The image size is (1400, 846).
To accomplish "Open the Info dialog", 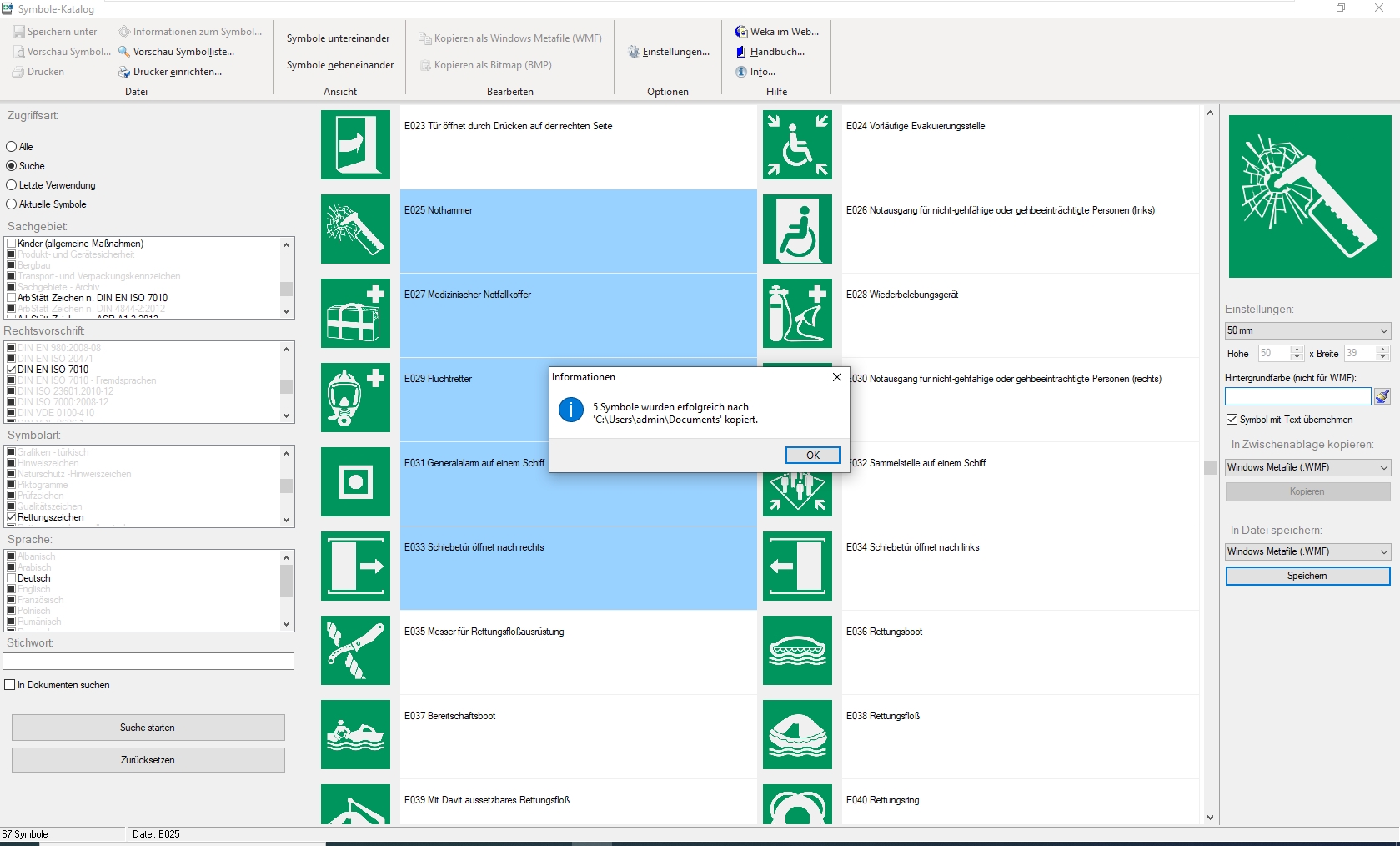I will (x=755, y=72).
